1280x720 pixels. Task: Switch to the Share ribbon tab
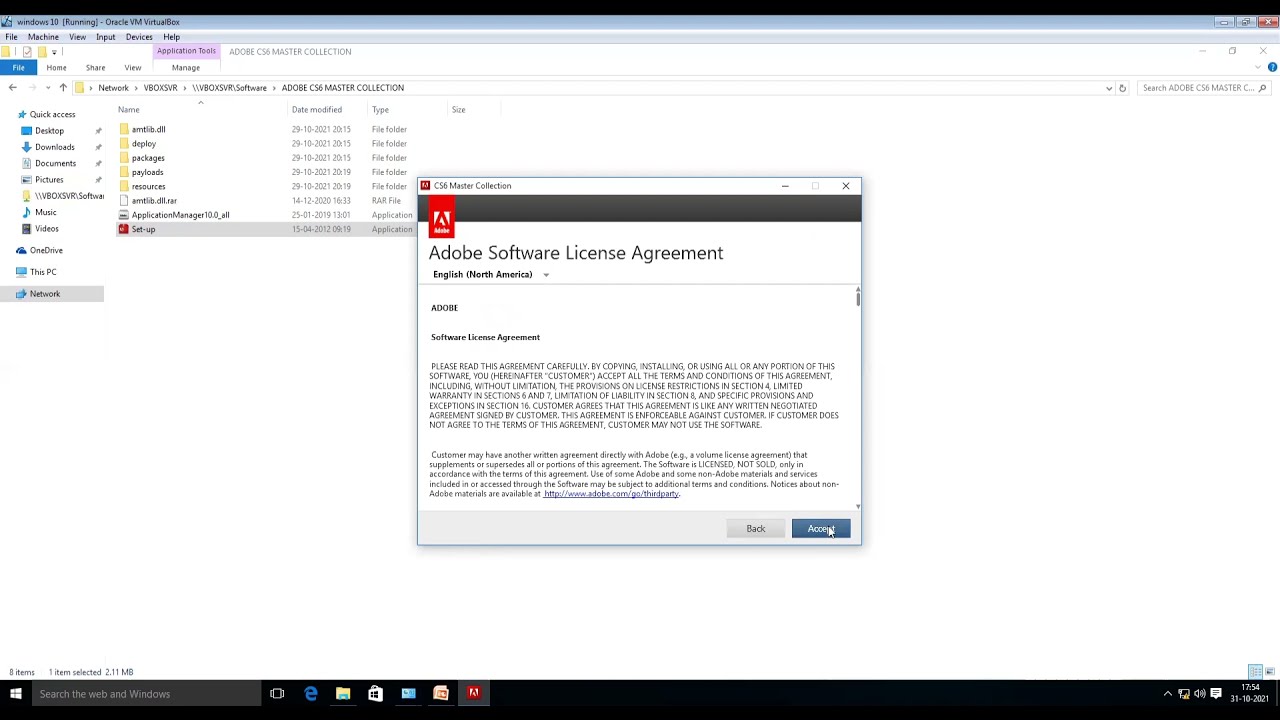tap(95, 67)
